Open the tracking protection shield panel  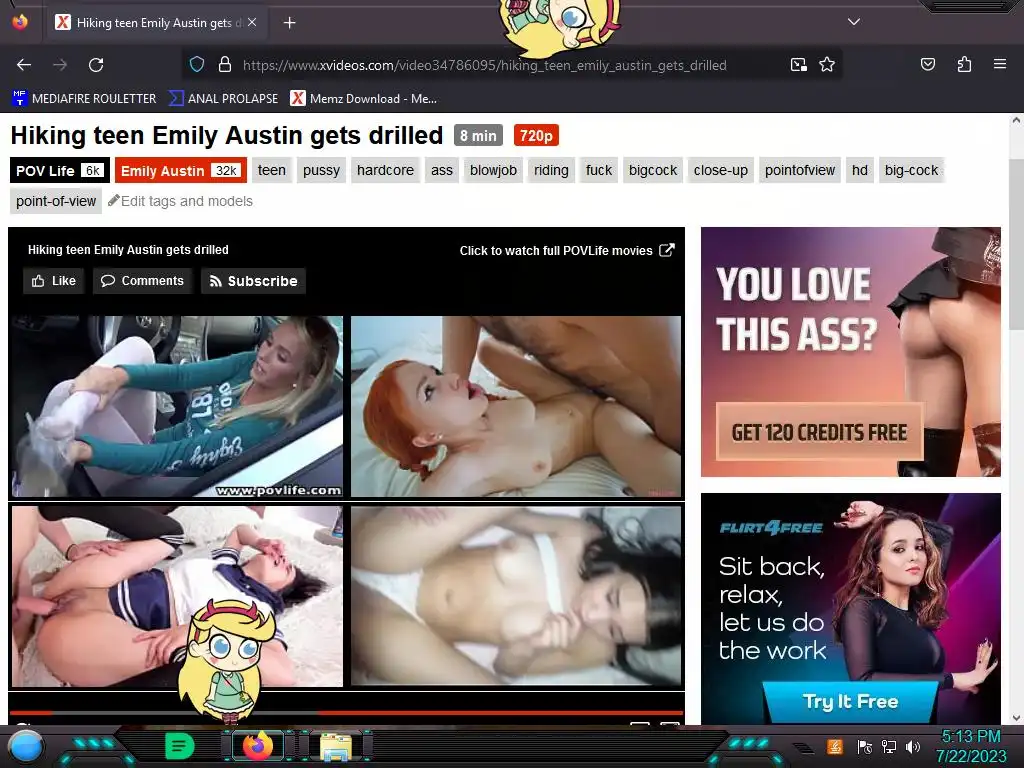(197, 65)
